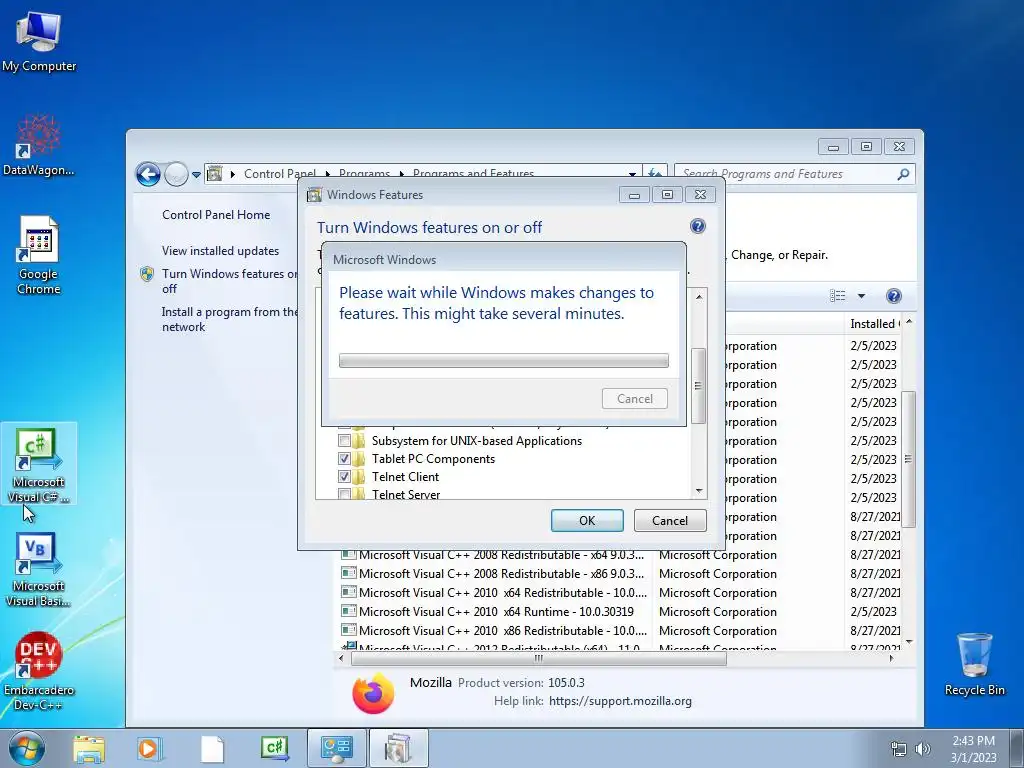The width and height of the screenshot is (1024, 768).
Task: Open Control Panel Home link
Action: (216, 214)
